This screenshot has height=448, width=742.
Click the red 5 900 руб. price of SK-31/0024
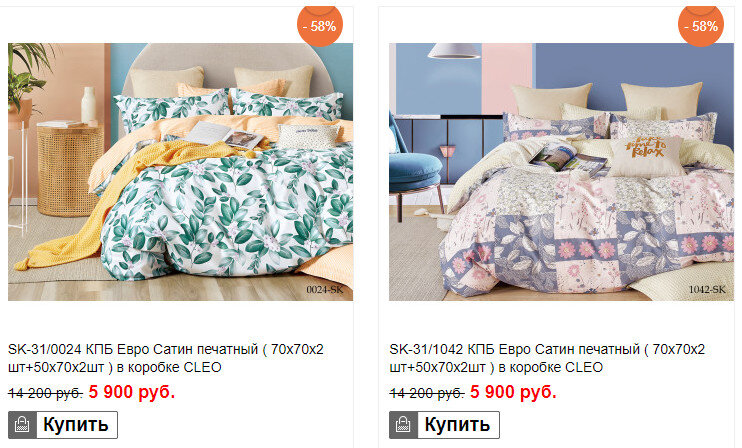132,392
